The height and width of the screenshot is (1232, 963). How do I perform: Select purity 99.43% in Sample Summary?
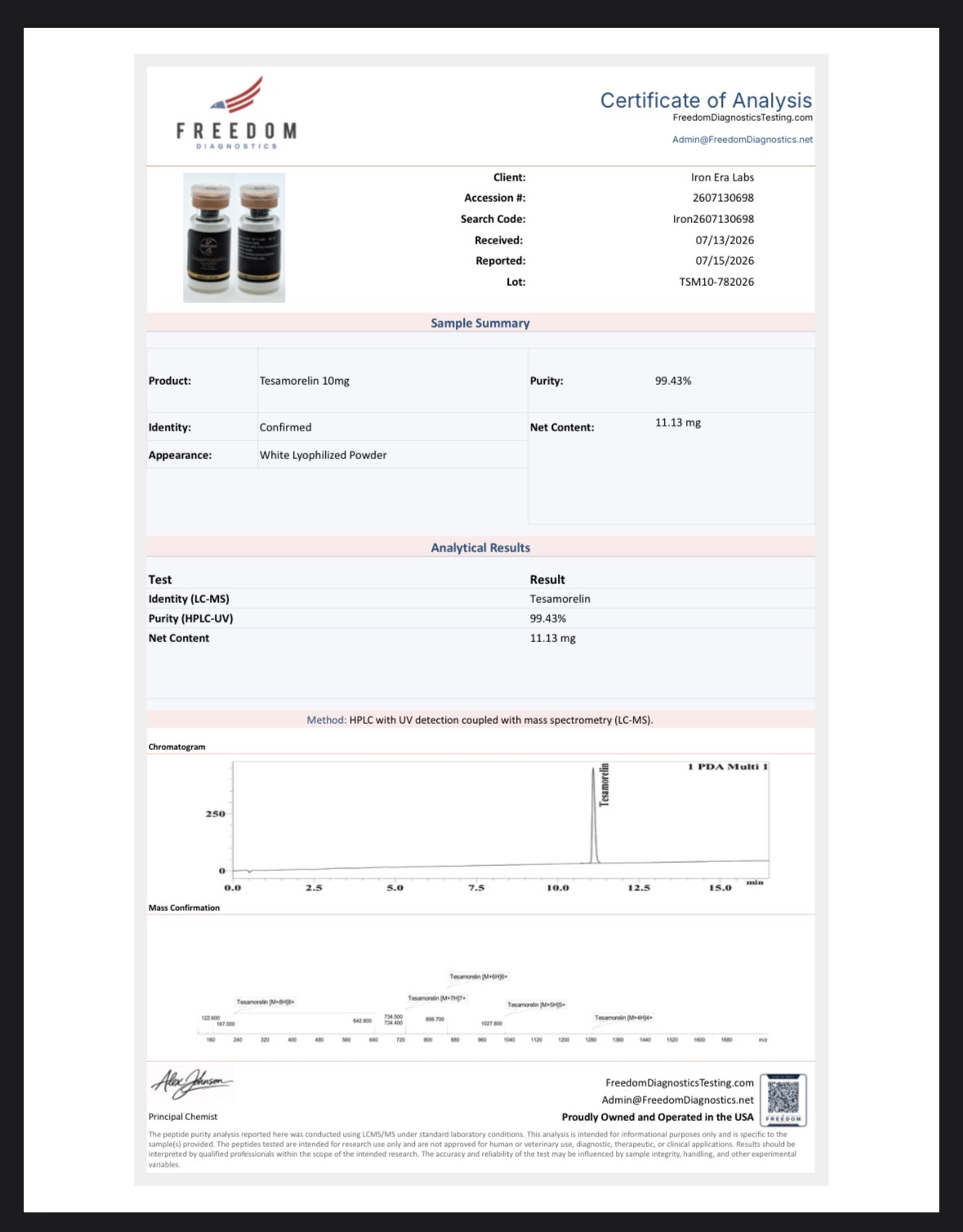673,381
